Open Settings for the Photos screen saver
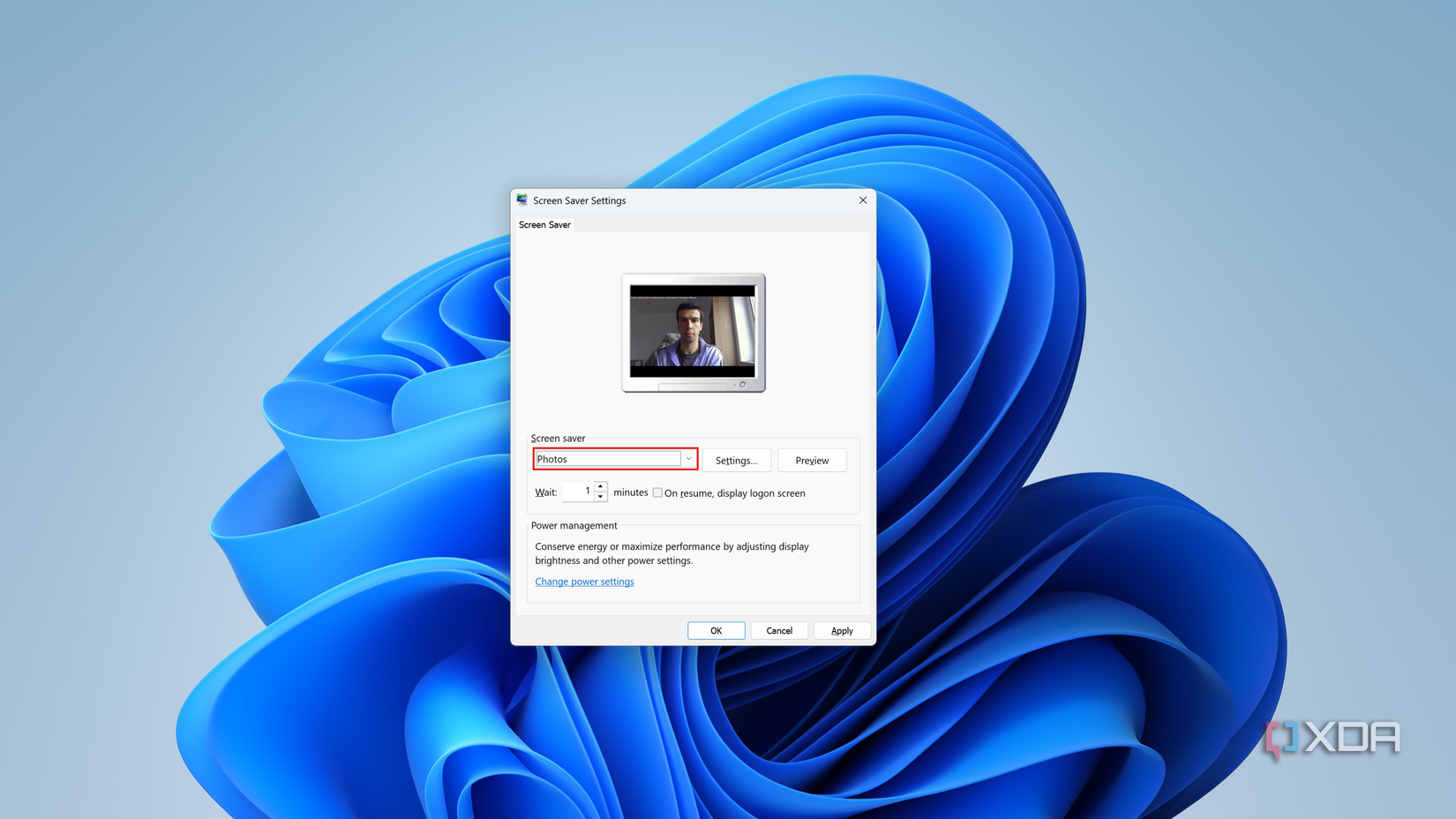Image resolution: width=1456 pixels, height=819 pixels. click(736, 460)
